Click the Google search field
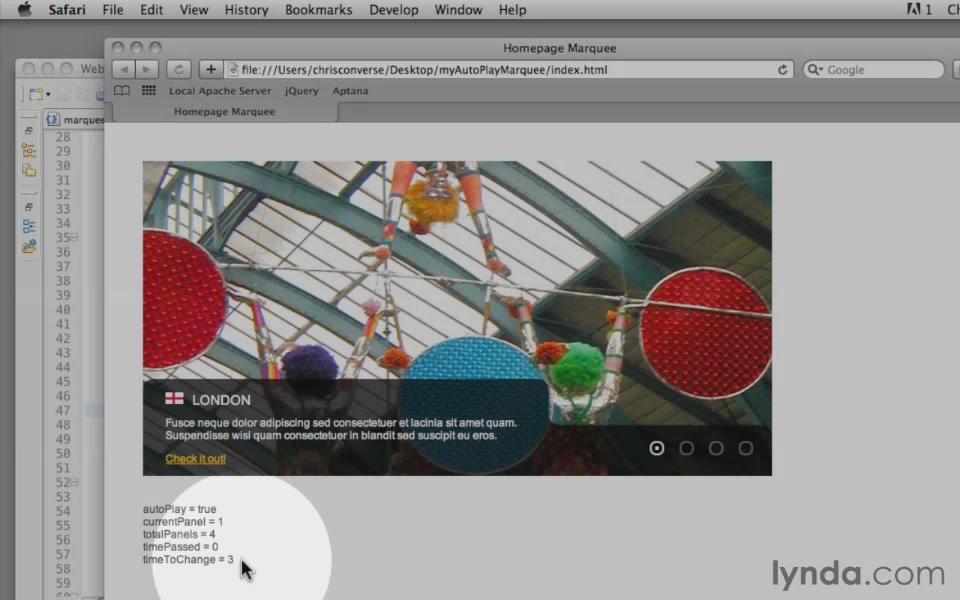Viewport: 960px width, 600px height. (x=874, y=69)
